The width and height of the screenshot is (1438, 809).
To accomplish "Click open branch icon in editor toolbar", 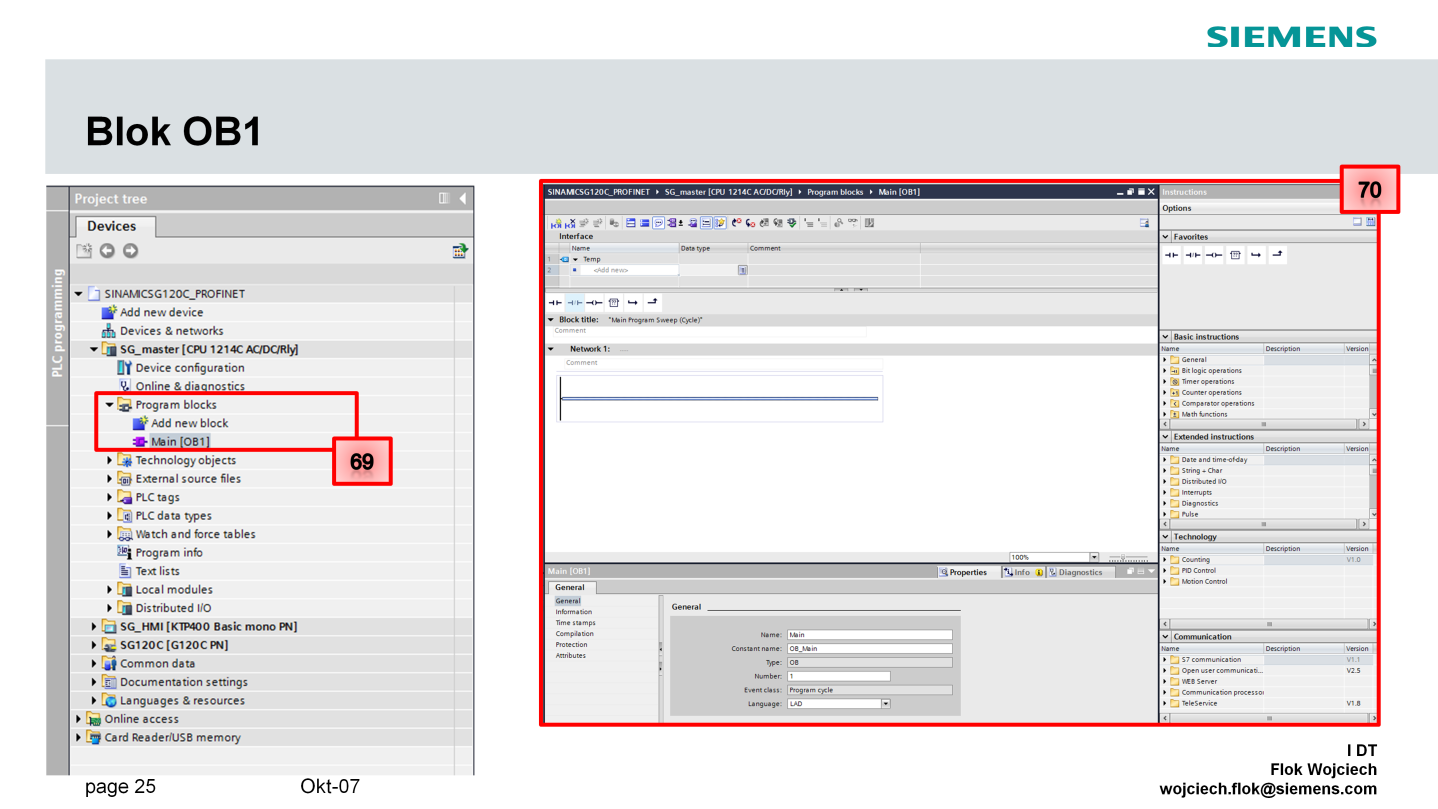I will point(633,302).
